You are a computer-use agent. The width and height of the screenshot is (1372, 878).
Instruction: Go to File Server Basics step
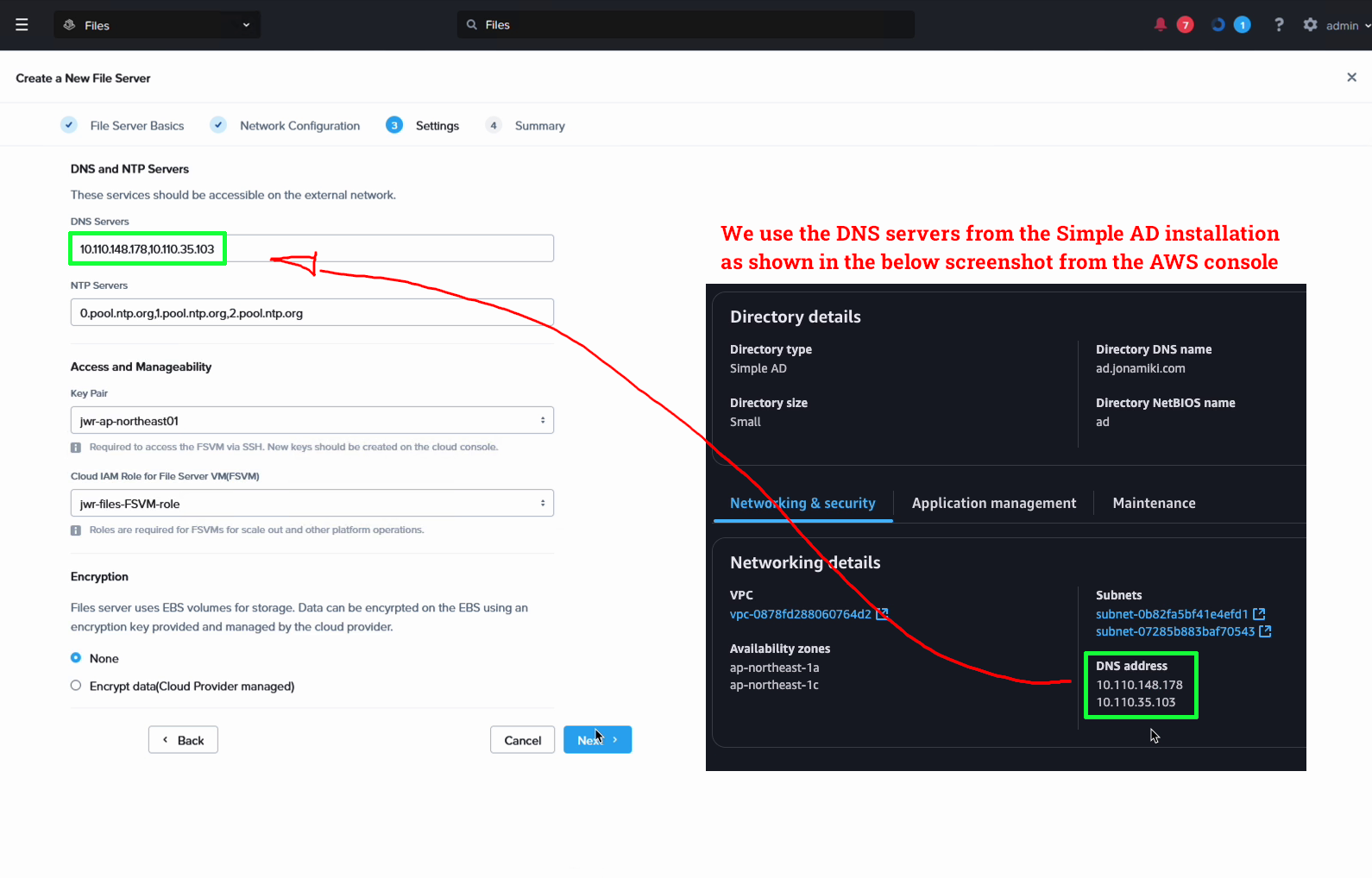pos(123,126)
